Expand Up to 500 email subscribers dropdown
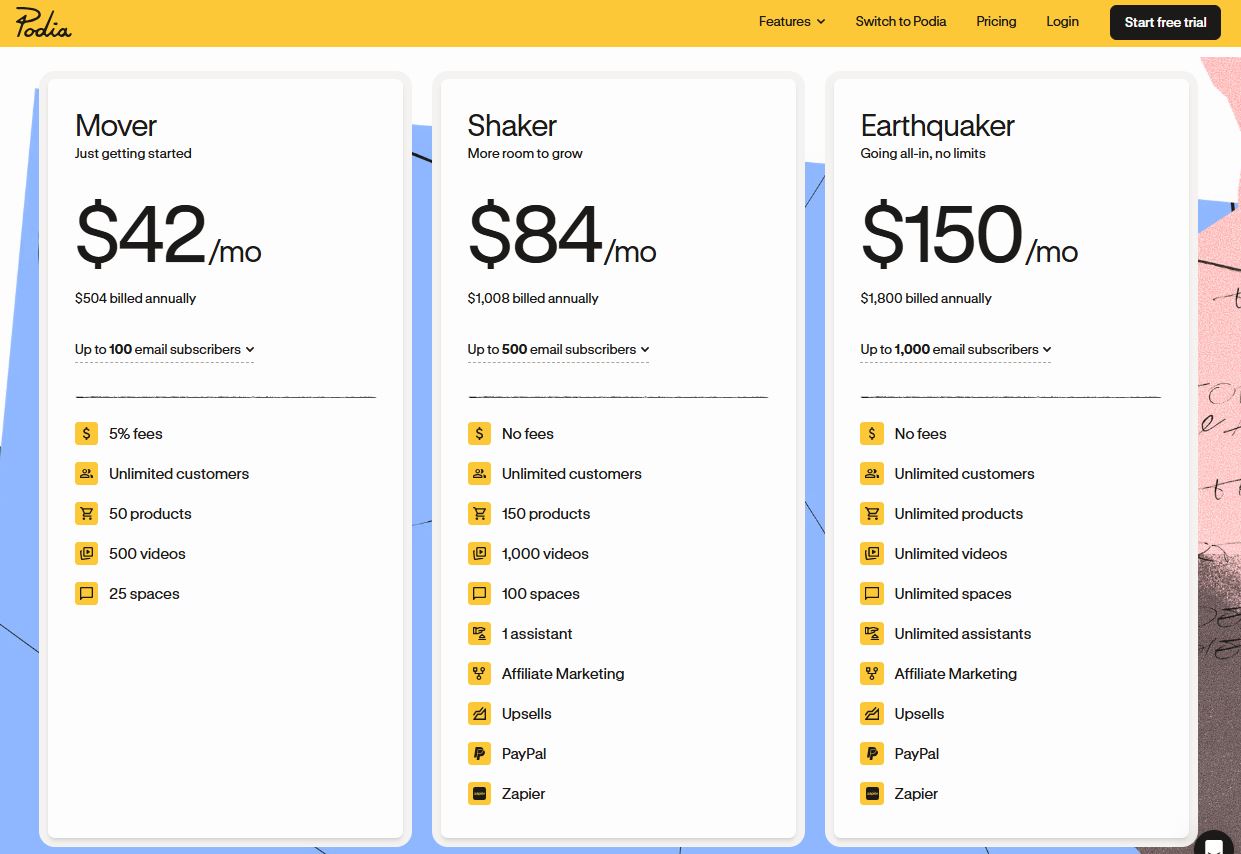The image size is (1241, 854). point(558,349)
